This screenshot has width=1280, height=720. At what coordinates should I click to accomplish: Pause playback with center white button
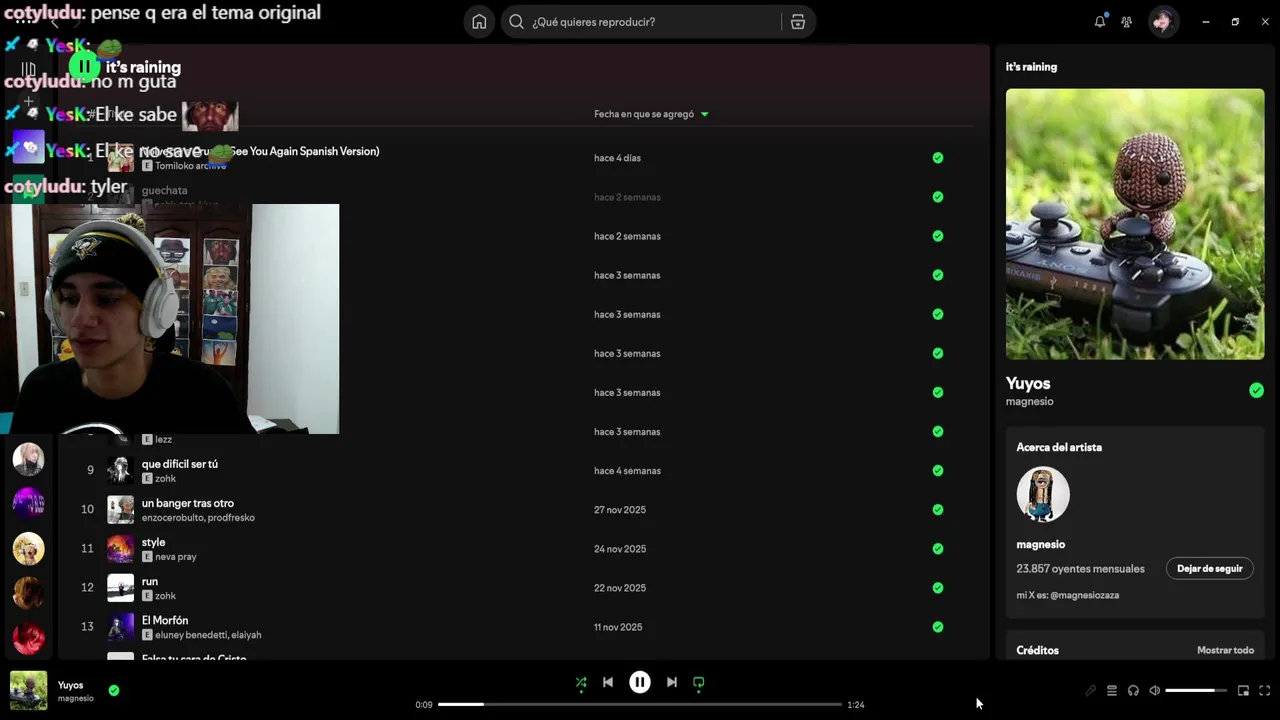(640, 683)
